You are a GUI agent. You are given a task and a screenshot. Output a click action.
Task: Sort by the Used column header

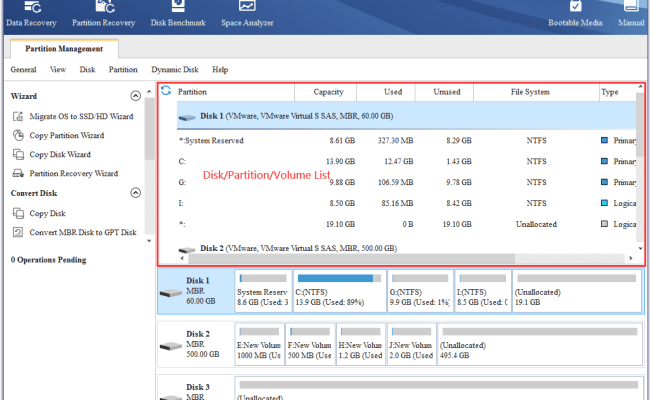386,92
